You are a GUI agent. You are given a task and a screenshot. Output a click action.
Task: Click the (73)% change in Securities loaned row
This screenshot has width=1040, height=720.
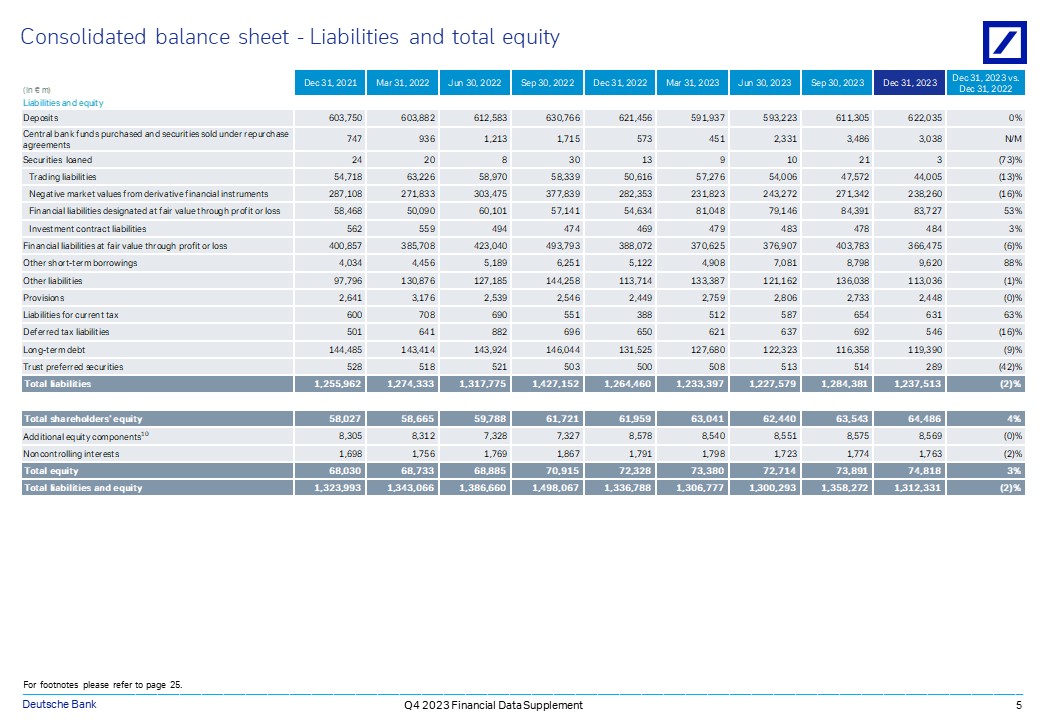[x=1010, y=160]
